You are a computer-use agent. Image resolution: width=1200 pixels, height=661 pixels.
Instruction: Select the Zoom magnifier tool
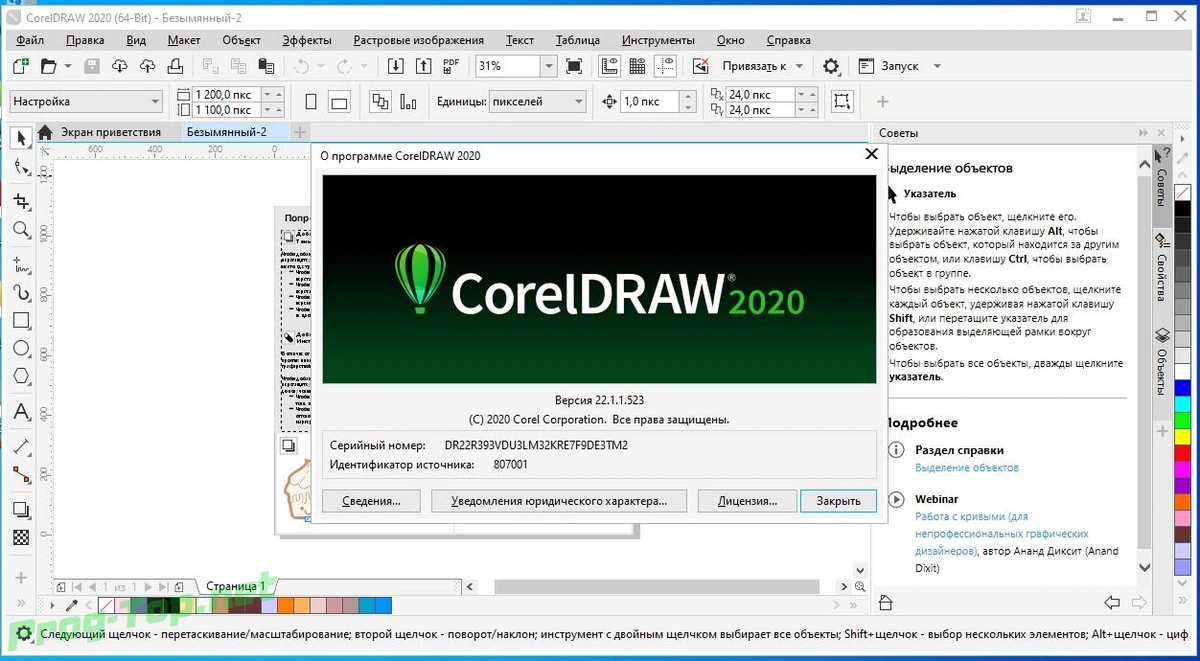pyautogui.click(x=20, y=230)
